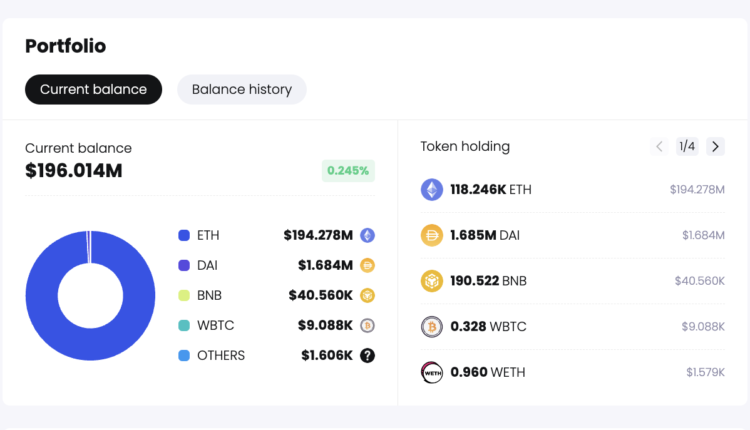750x430 pixels.
Task: Click the WETH logo in Token holding
Action: tap(431, 372)
